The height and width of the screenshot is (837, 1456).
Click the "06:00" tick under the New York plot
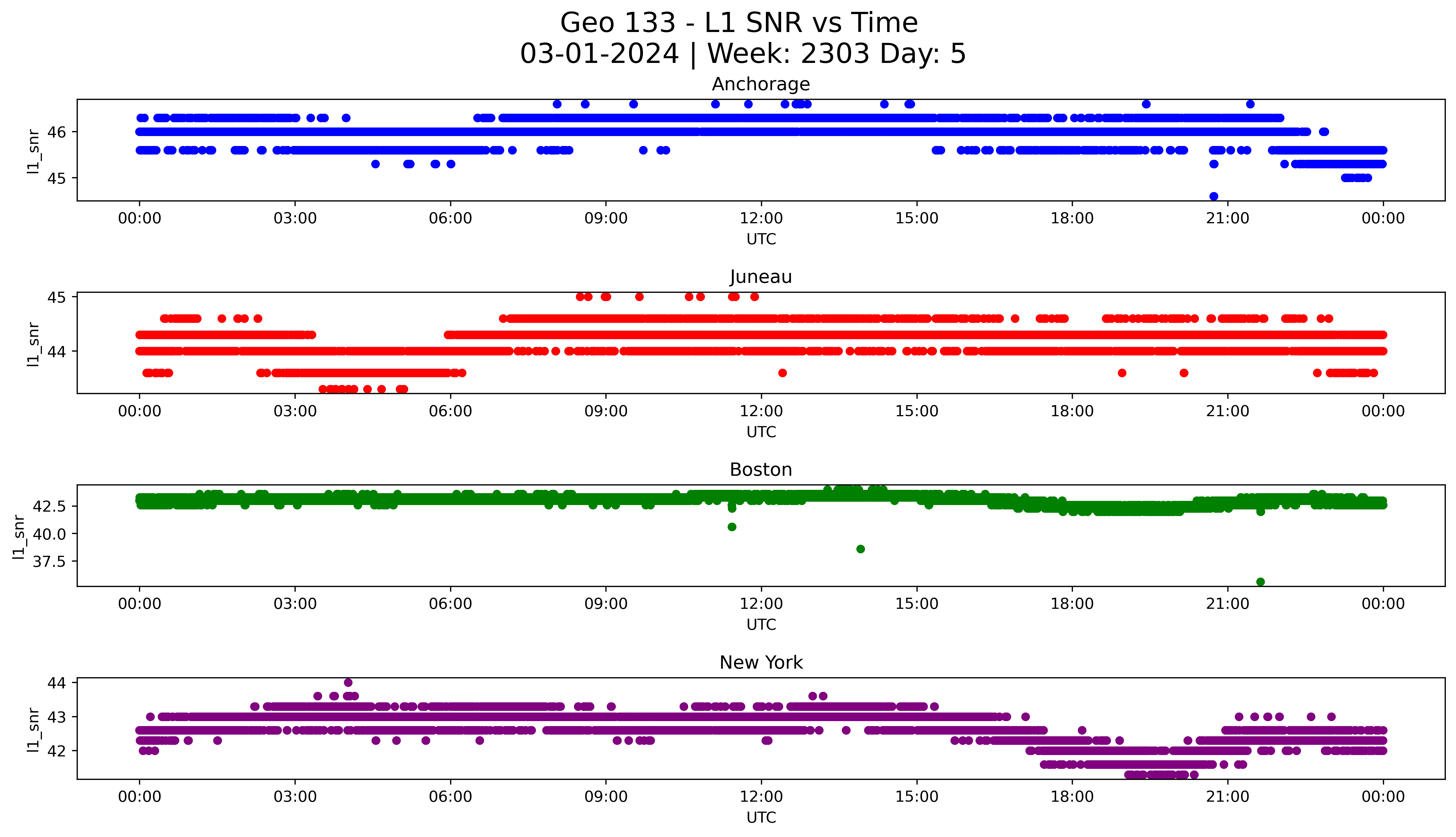pos(450,797)
